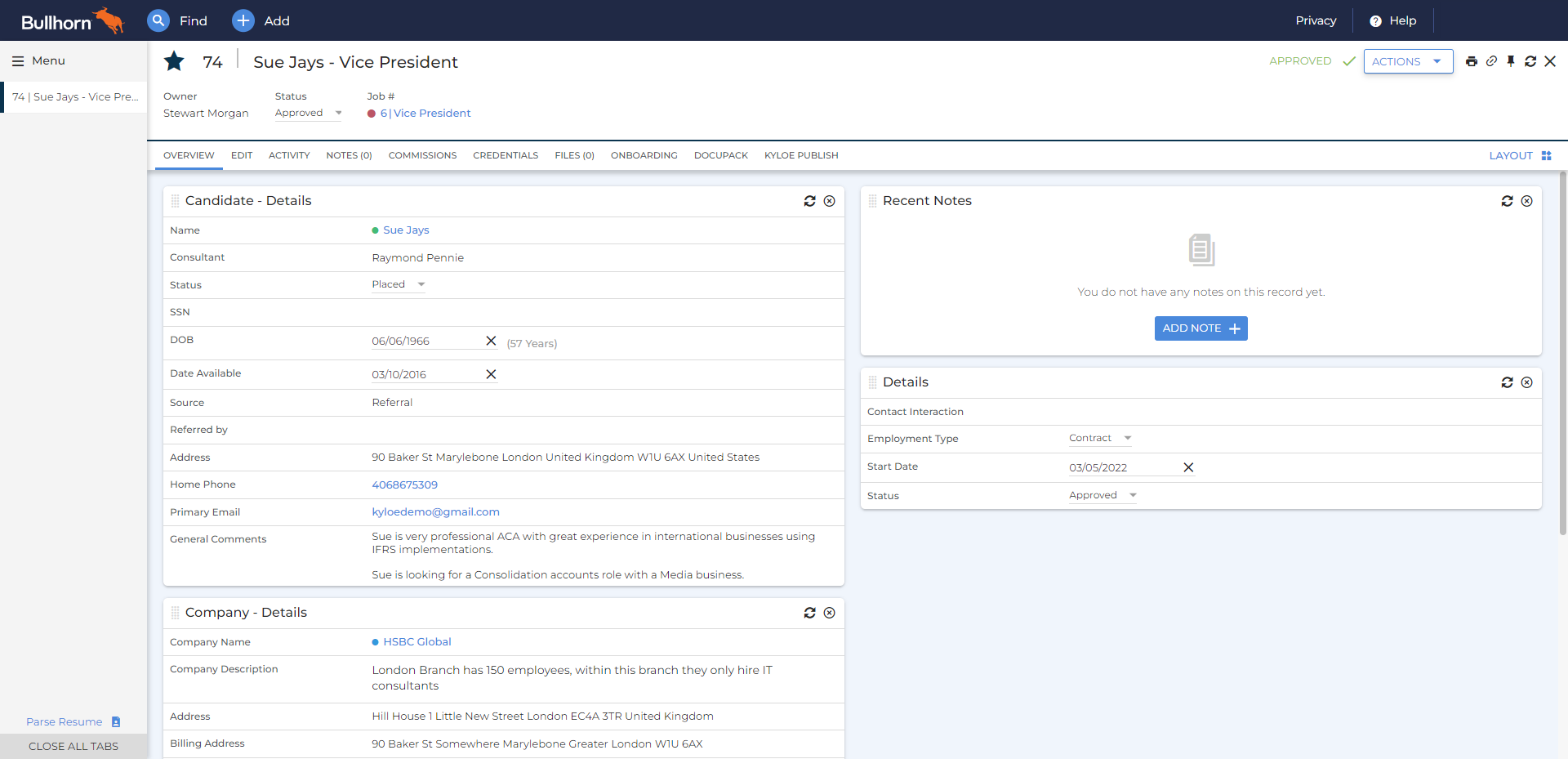This screenshot has height=759, width=1568.
Task: Remove the Details card
Action: coord(1527,382)
